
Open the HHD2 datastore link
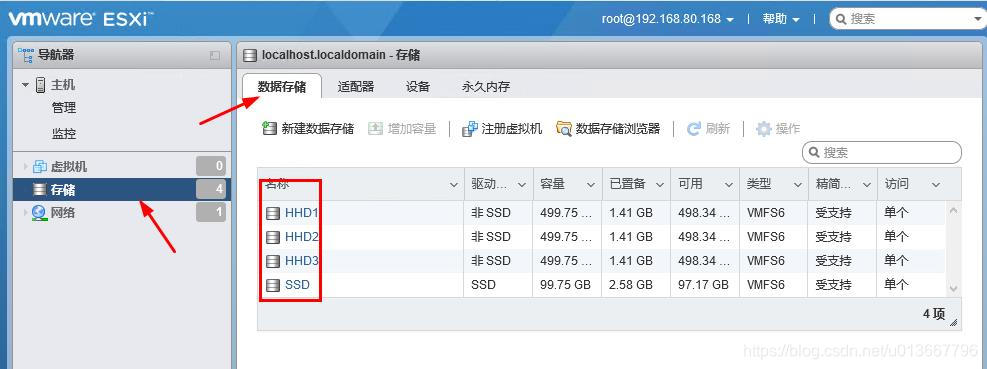click(302, 237)
